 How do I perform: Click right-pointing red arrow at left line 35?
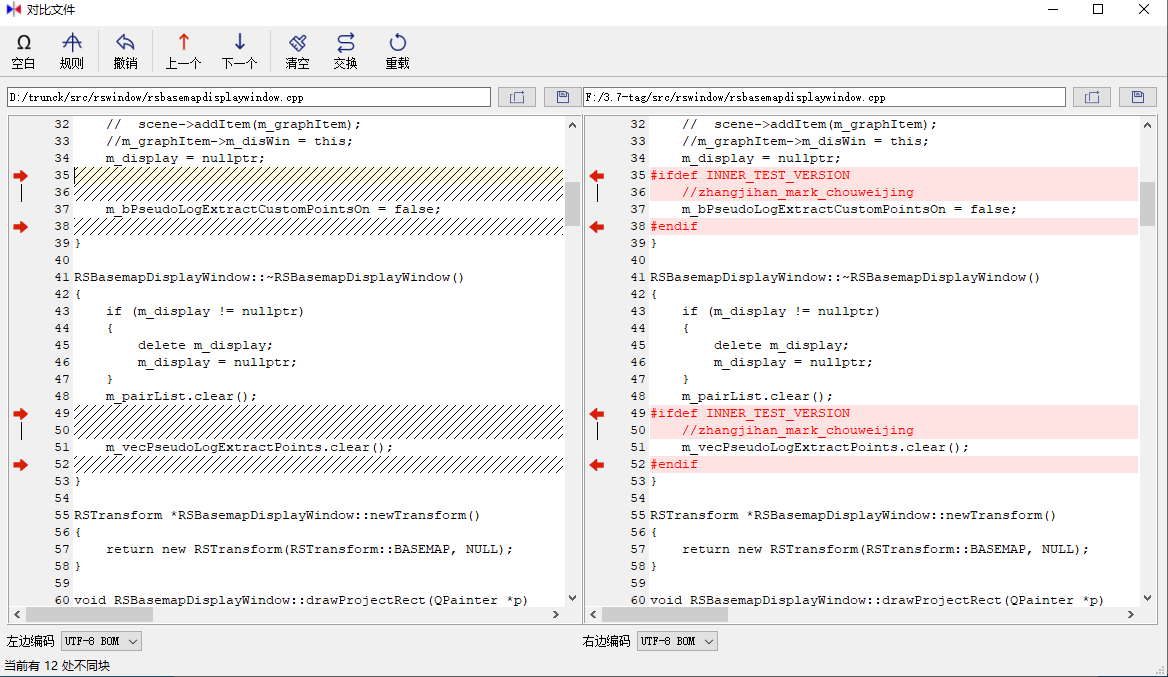click(20, 176)
